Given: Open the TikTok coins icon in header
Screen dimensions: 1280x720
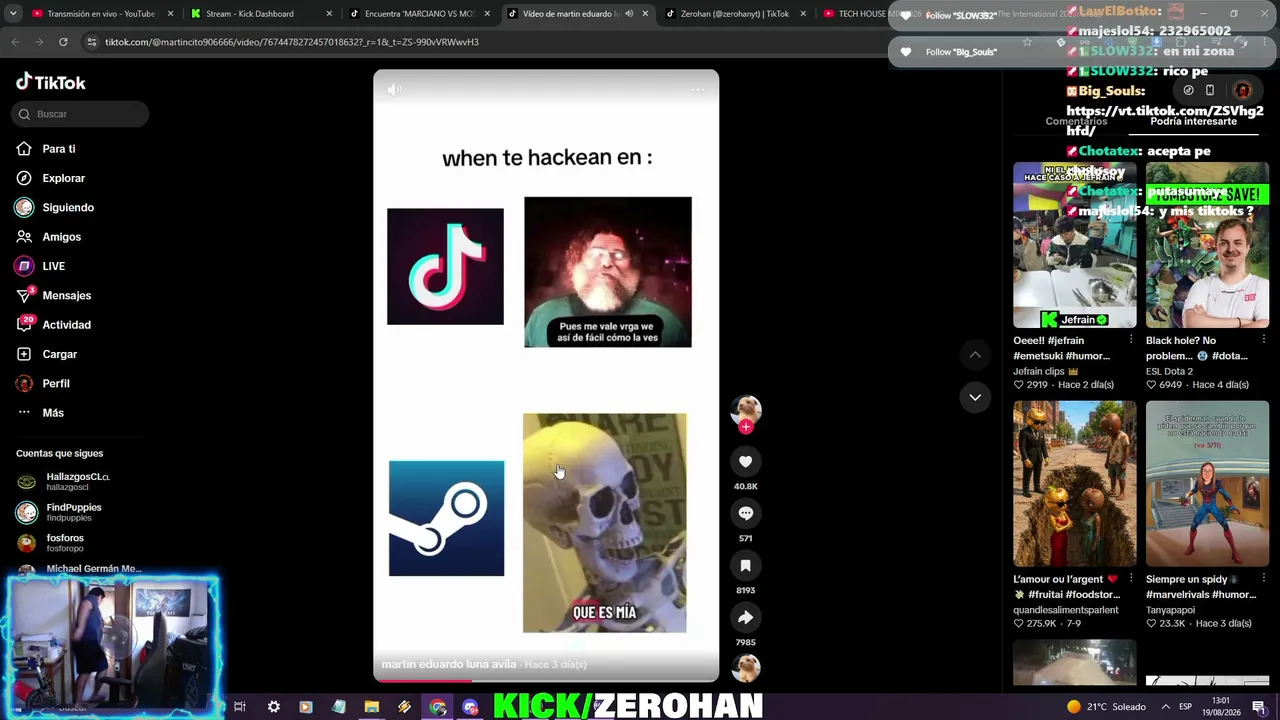Looking at the screenshot, I should click(1188, 90).
